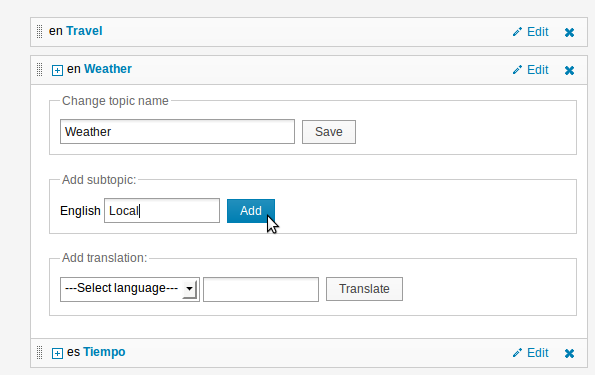Viewport: 595px width, 375px height.
Task: Click the pencil icon beside Weather's Edit
Action: tap(517, 70)
